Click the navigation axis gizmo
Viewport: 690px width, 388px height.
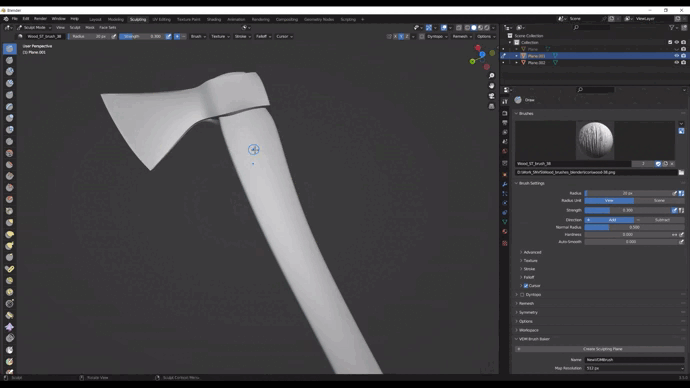(x=482, y=56)
